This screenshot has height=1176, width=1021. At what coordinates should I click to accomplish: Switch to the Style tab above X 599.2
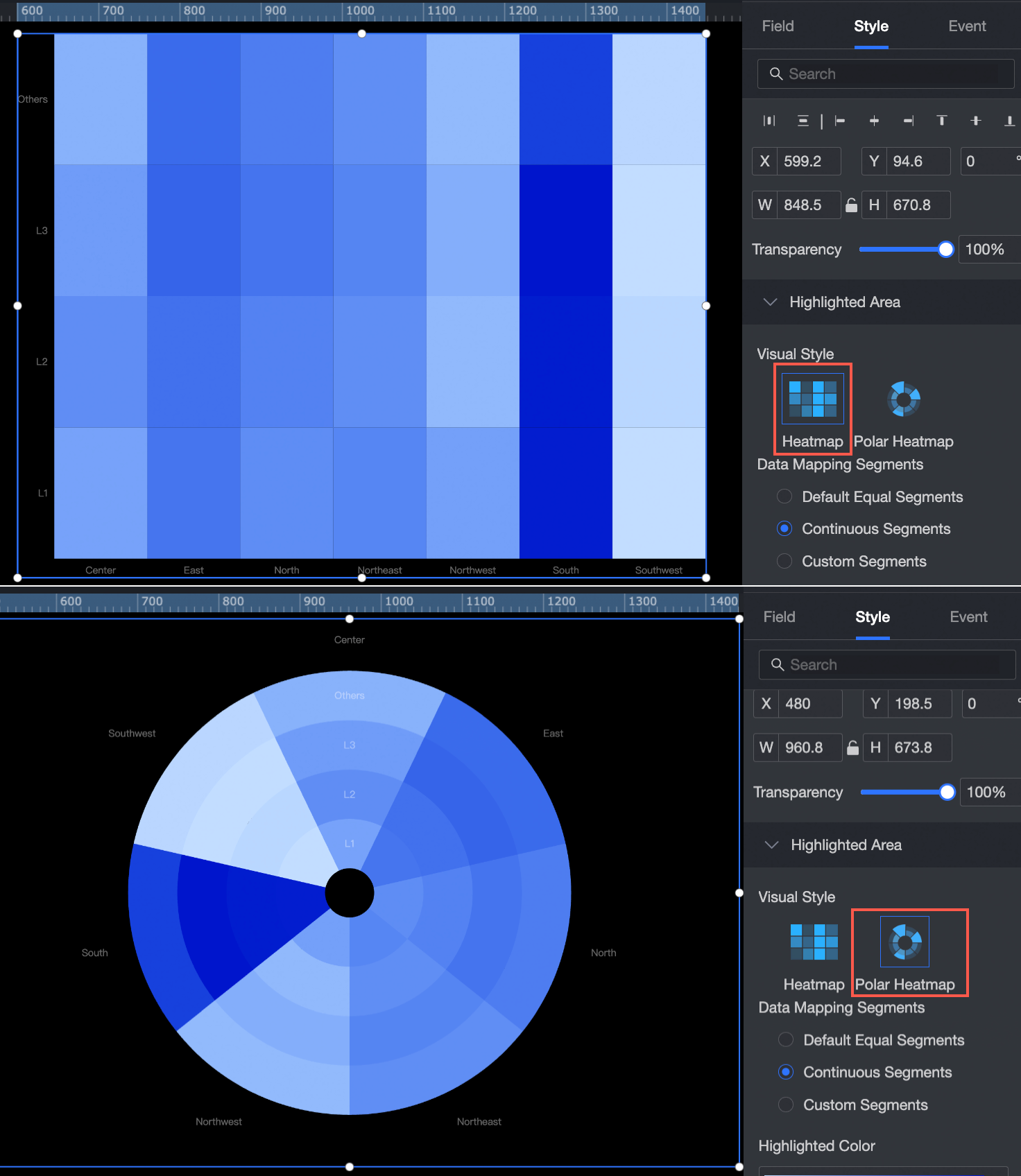tap(871, 26)
